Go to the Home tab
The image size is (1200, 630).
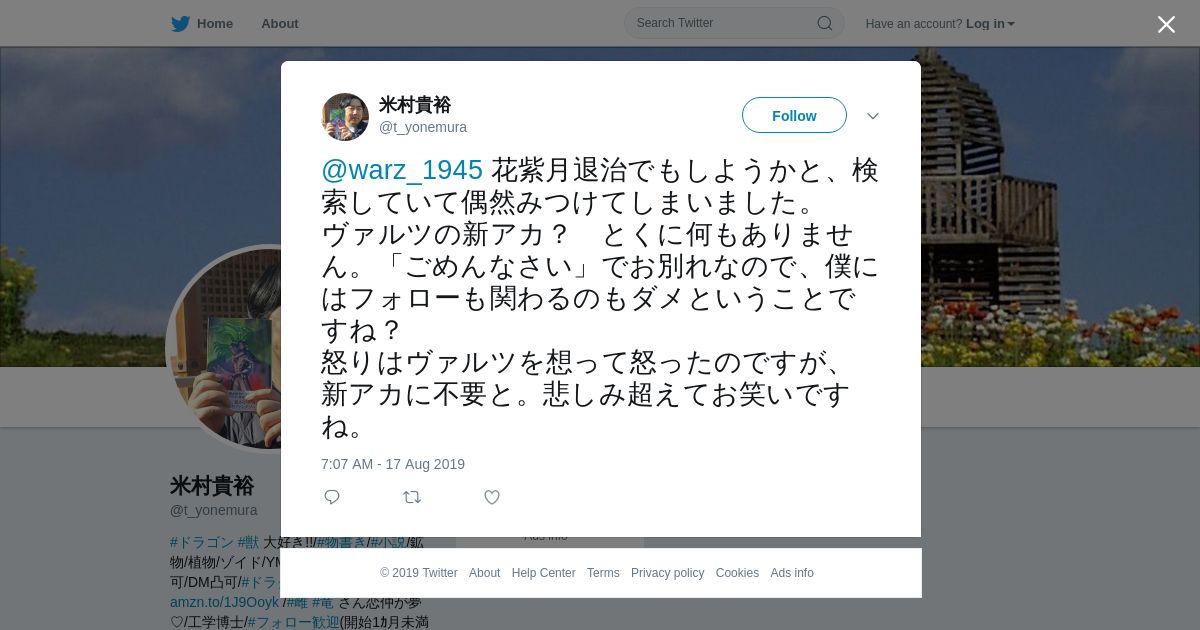[x=203, y=24]
